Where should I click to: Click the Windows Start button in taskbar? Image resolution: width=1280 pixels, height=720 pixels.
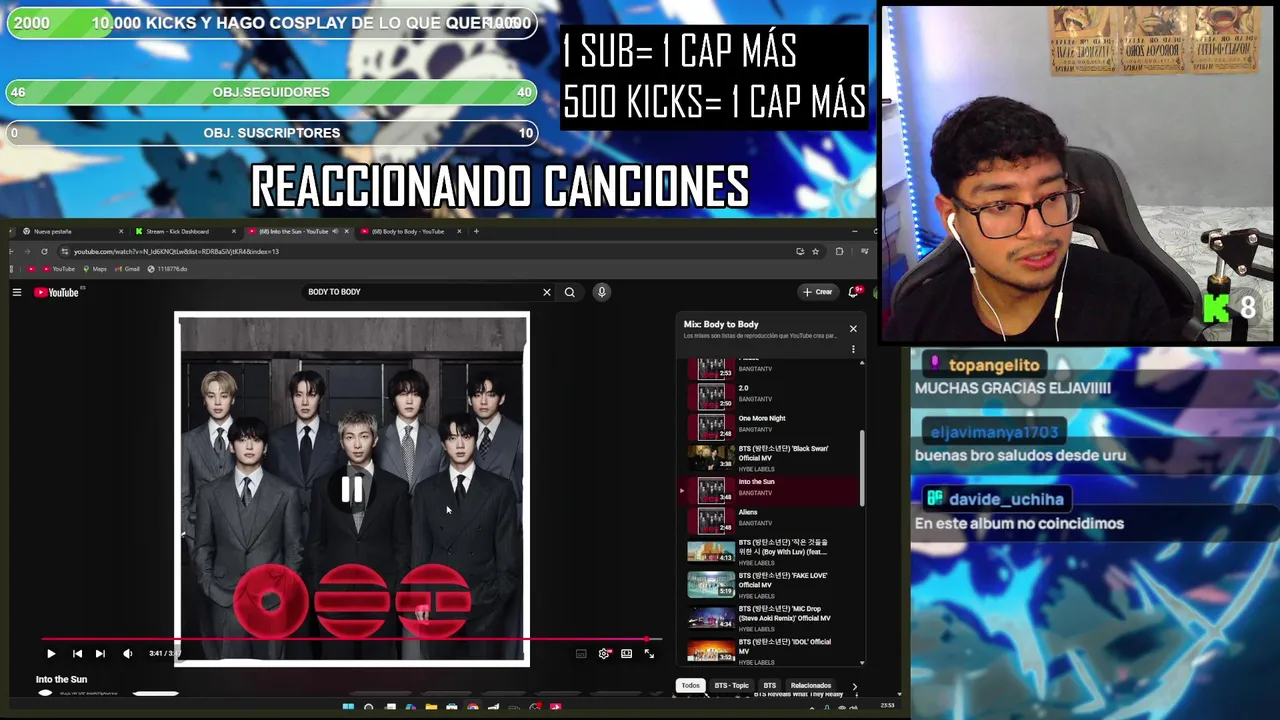coord(347,708)
